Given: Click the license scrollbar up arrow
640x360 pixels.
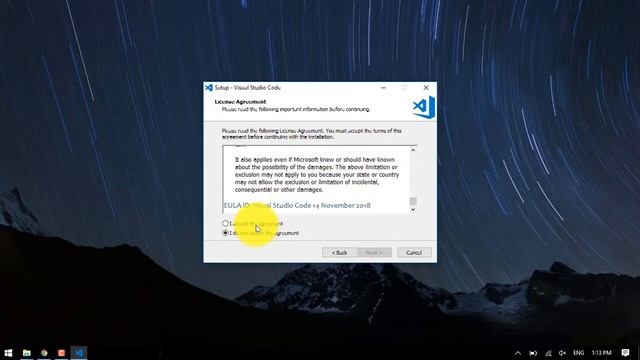Looking at the screenshot, I should 413,150.
